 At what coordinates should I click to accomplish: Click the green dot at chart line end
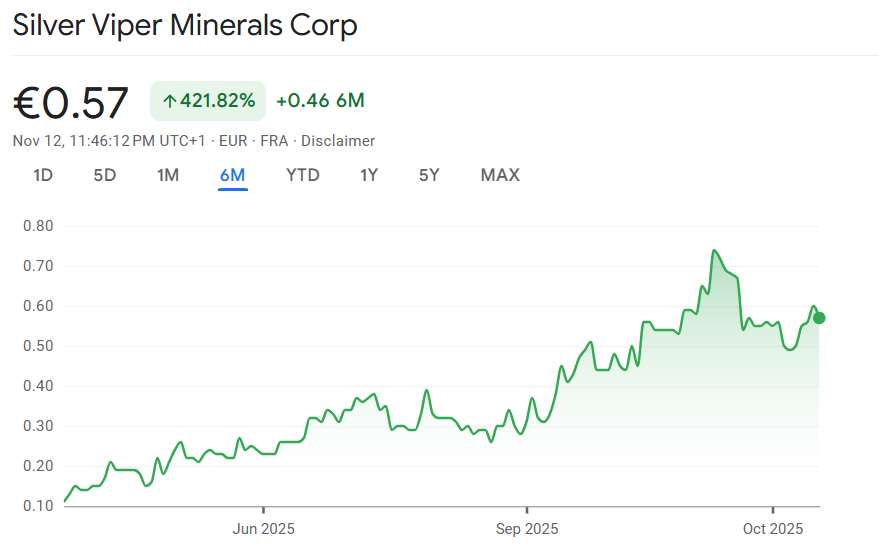(x=819, y=318)
